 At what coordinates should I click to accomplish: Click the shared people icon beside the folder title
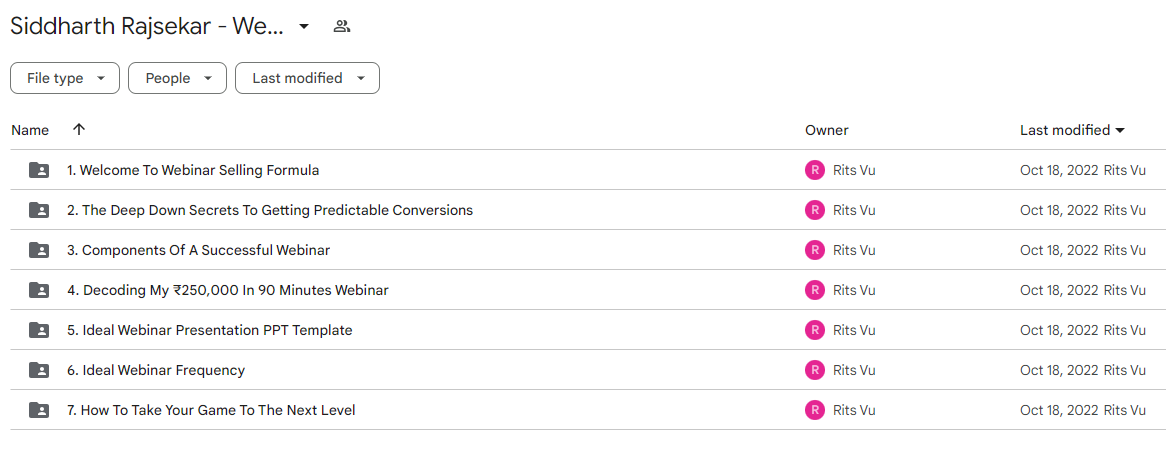coord(341,27)
